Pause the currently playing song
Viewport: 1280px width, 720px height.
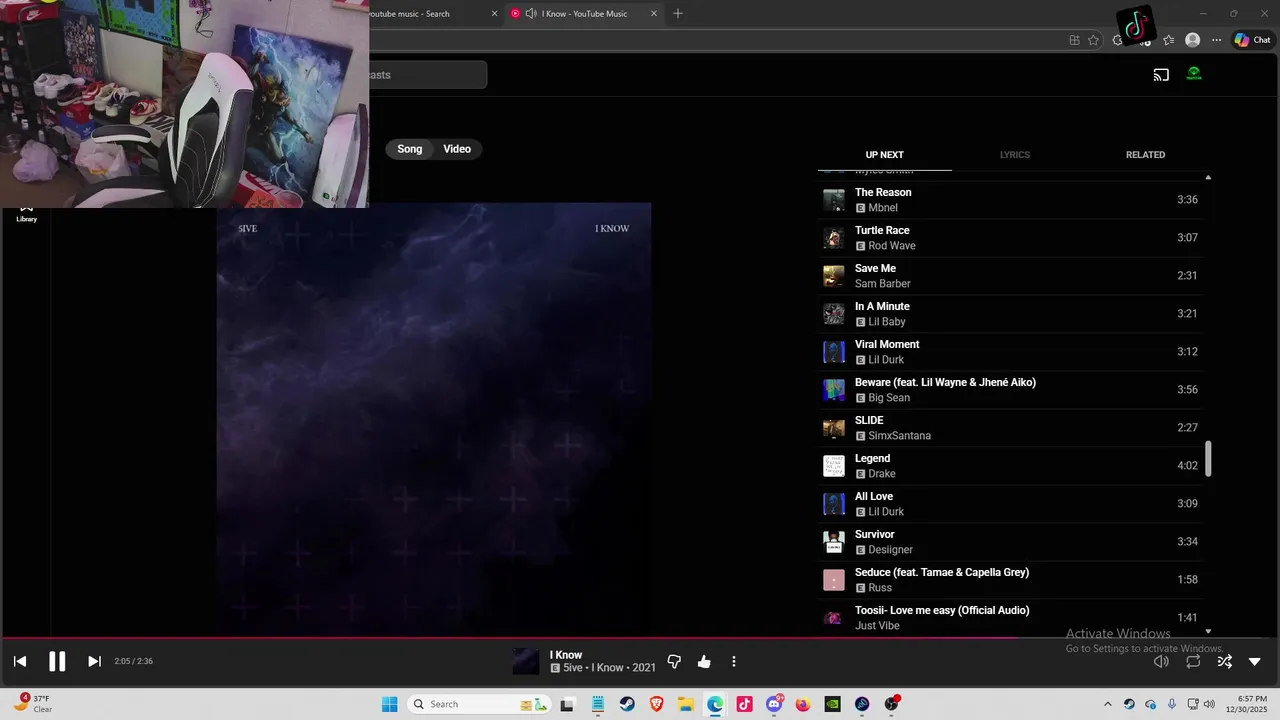[57, 661]
